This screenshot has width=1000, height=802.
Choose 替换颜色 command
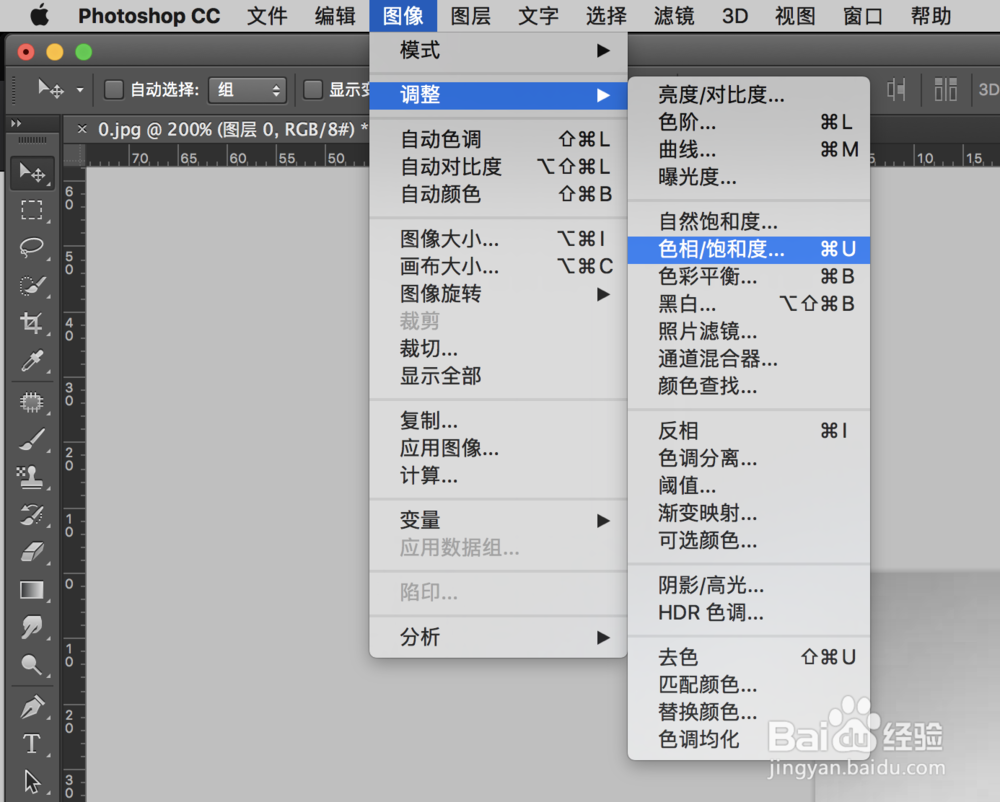749,711
